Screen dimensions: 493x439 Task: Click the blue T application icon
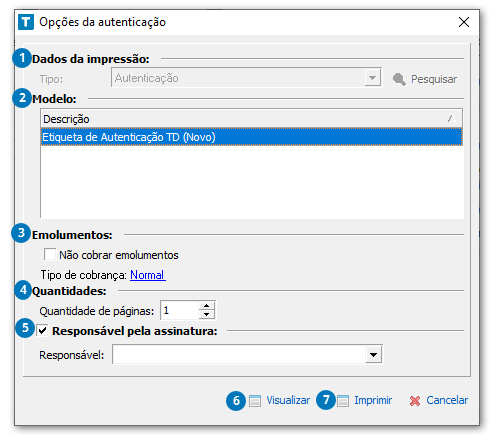26,22
